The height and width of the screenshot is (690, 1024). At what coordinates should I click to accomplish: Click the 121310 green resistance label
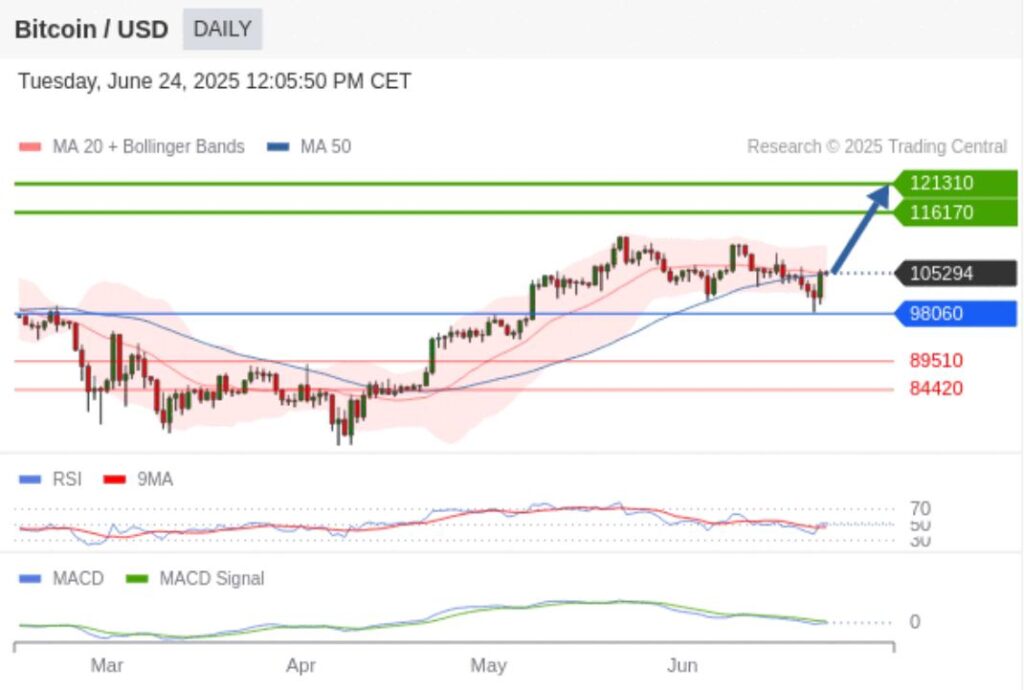[x=955, y=183]
